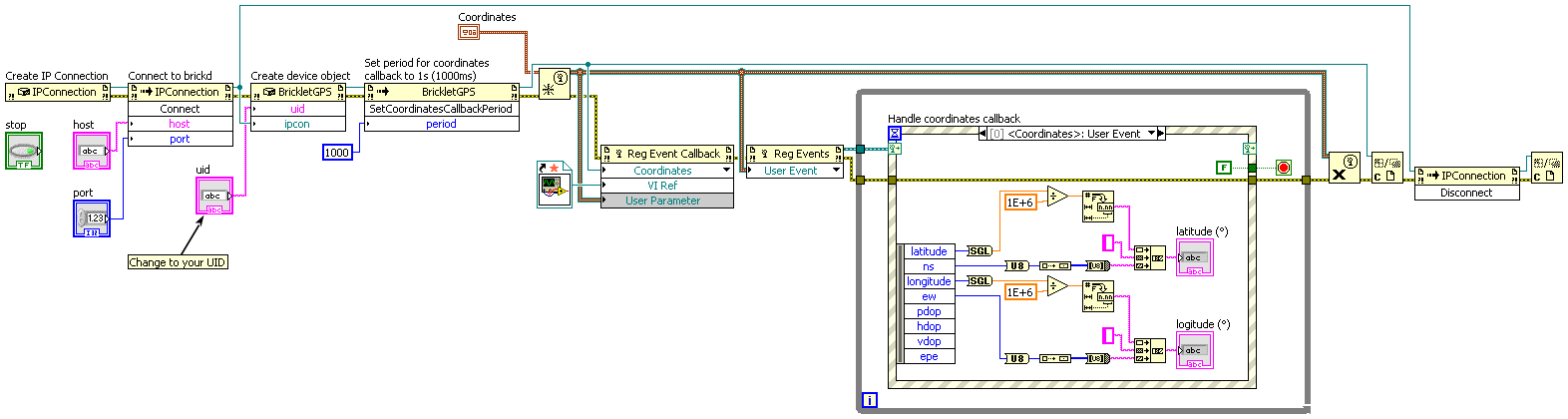
Task: Select the Destroy User Event node
Action: (1344, 168)
